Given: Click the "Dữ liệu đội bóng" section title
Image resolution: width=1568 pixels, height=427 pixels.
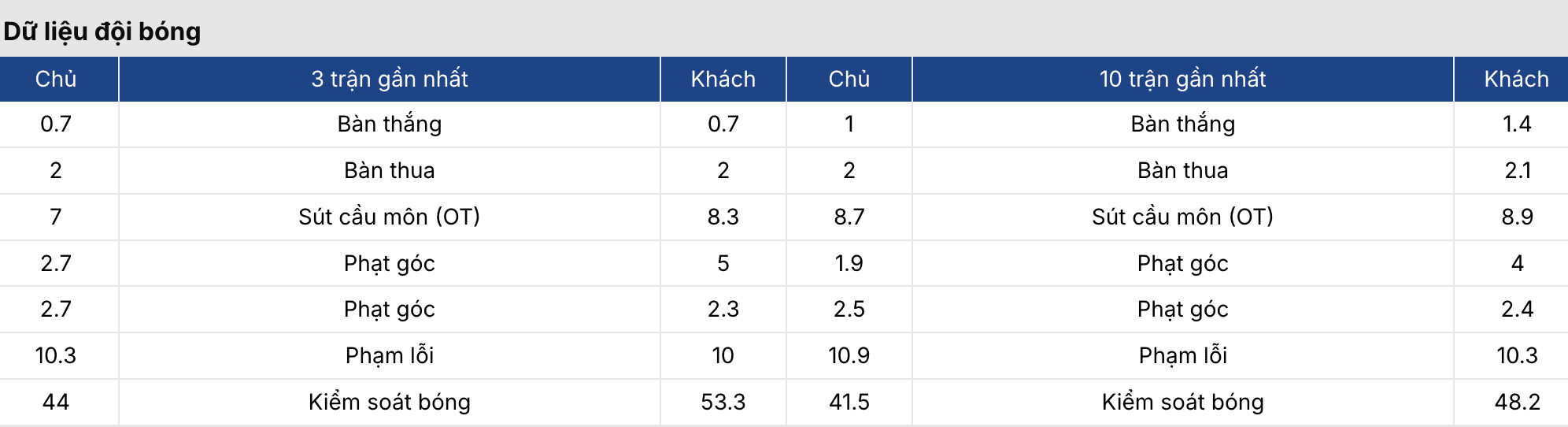Looking at the screenshot, I should pos(102,32).
